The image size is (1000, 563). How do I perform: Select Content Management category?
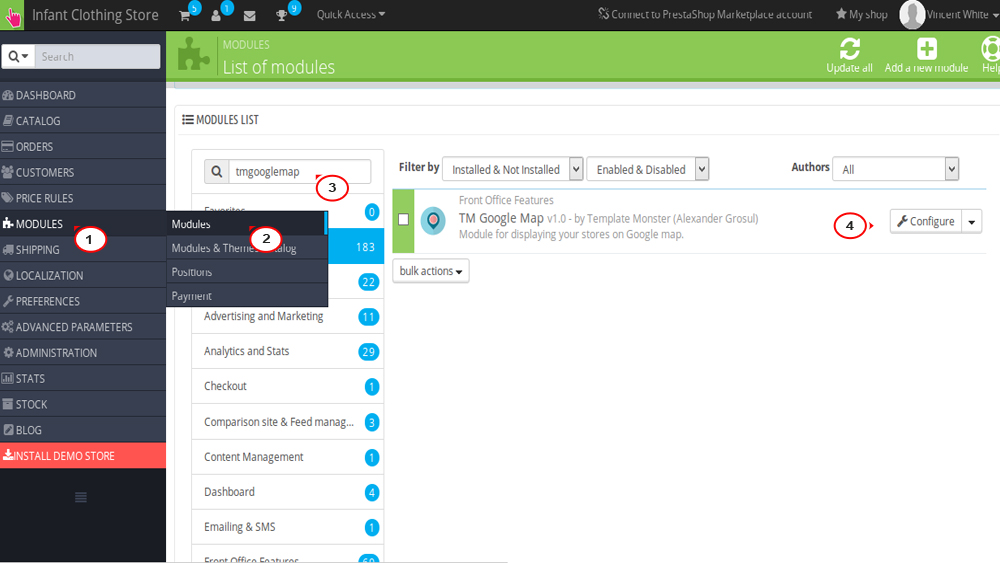[x=288, y=457]
